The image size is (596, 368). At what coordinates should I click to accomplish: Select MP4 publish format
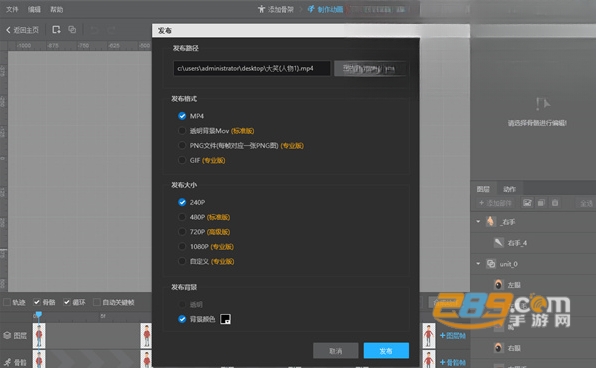point(182,116)
